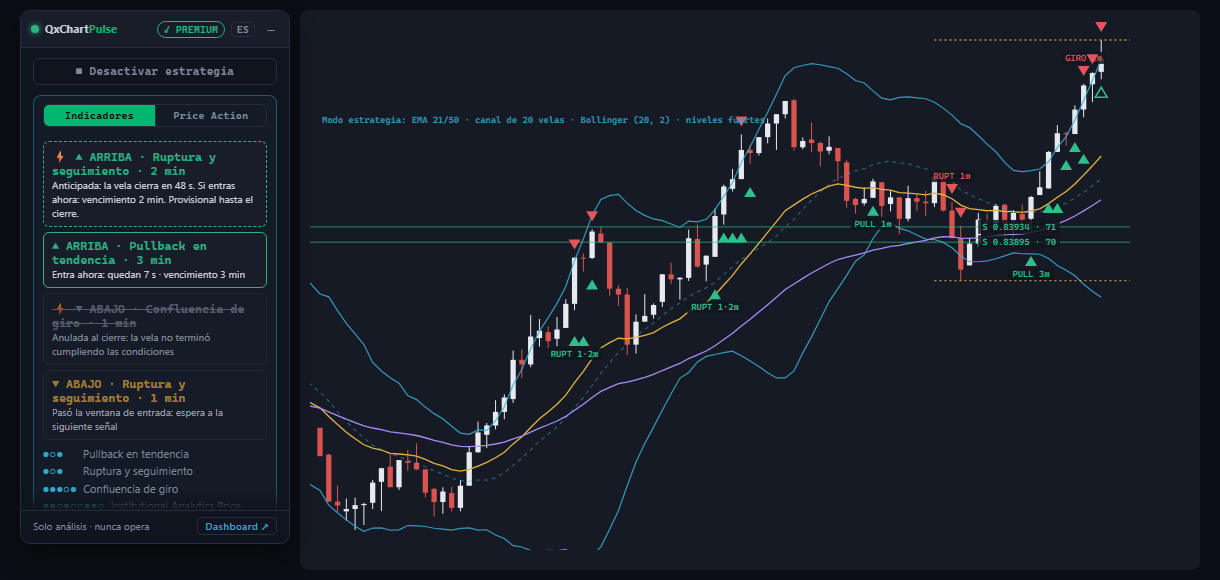Click the S 0.83934 support level label
Image resolution: width=1220 pixels, height=580 pixels.
[x=1019, y=227]
